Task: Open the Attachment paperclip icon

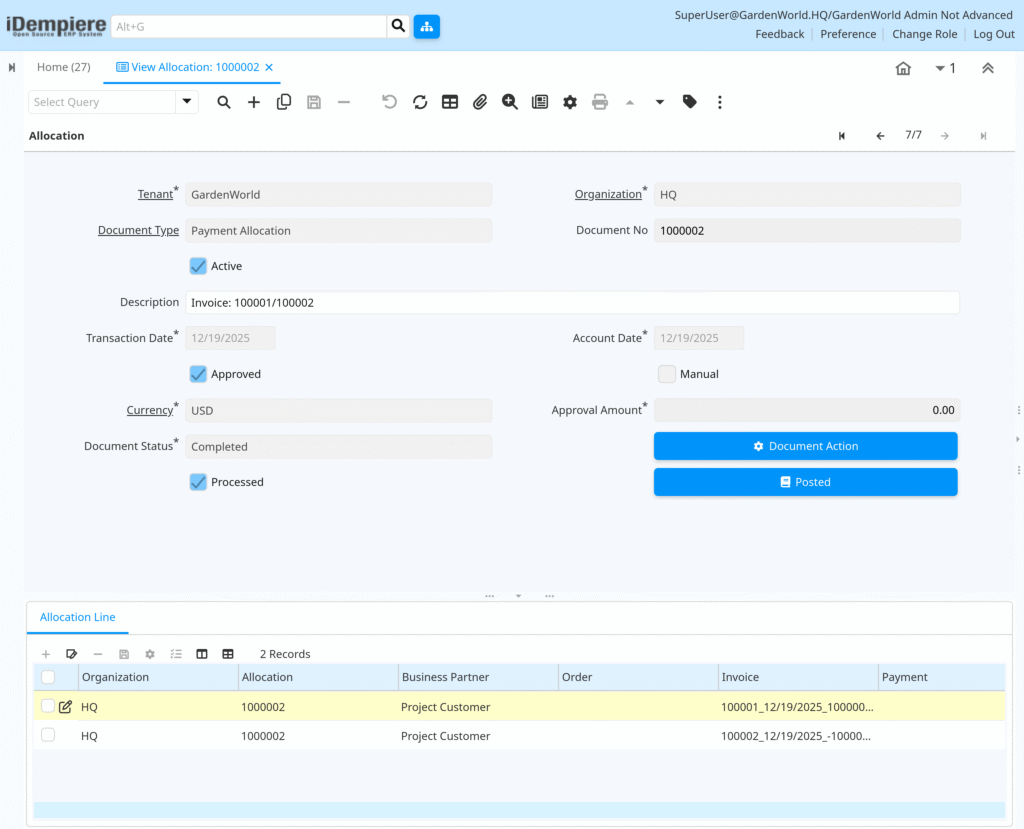Action: coord(480,102)
